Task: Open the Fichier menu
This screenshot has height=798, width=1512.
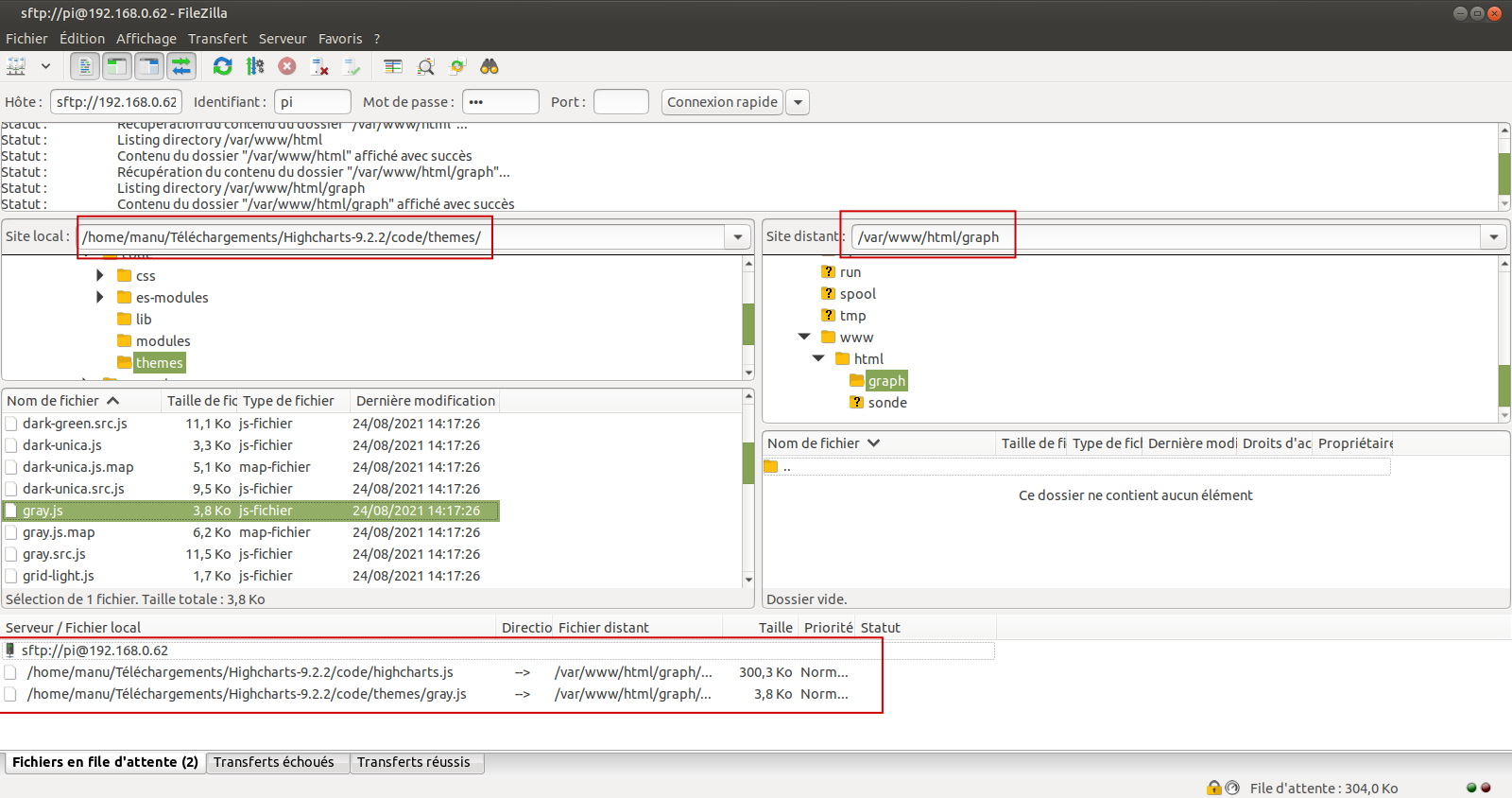Action: click(26, 39)
